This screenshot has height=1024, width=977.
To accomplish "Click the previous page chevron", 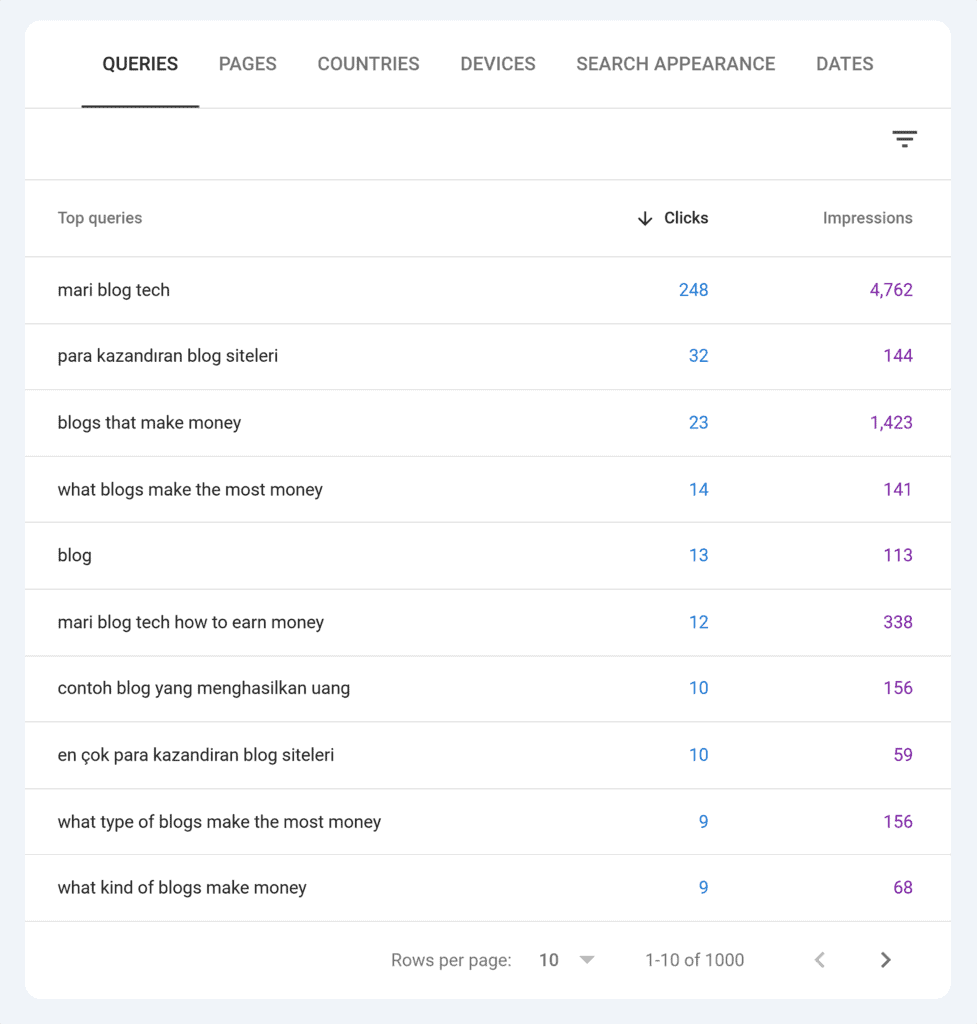I will (819, 959).
